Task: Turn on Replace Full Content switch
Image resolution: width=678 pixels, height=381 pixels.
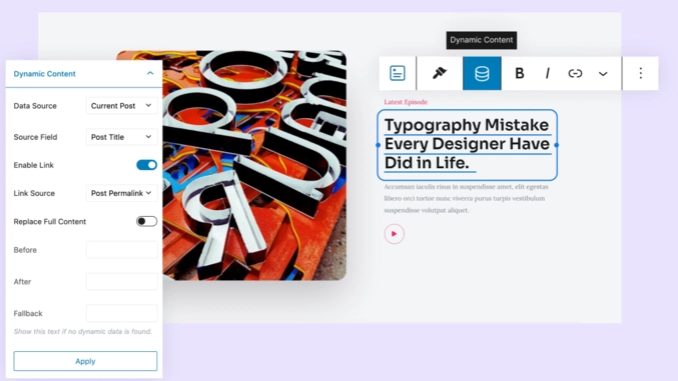Action: (147, 221)
